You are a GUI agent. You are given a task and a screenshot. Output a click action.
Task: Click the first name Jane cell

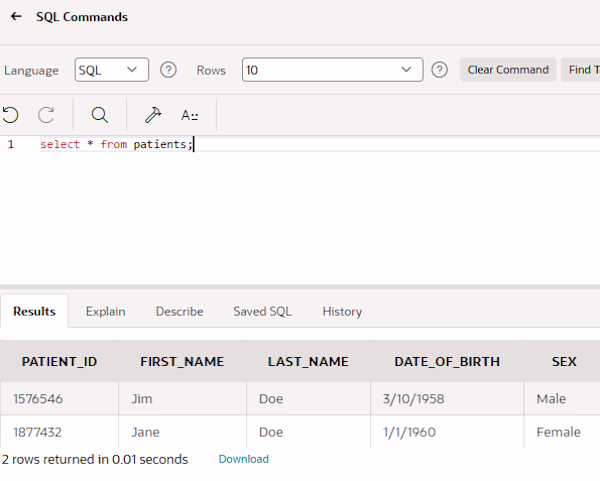coord(182,432)
